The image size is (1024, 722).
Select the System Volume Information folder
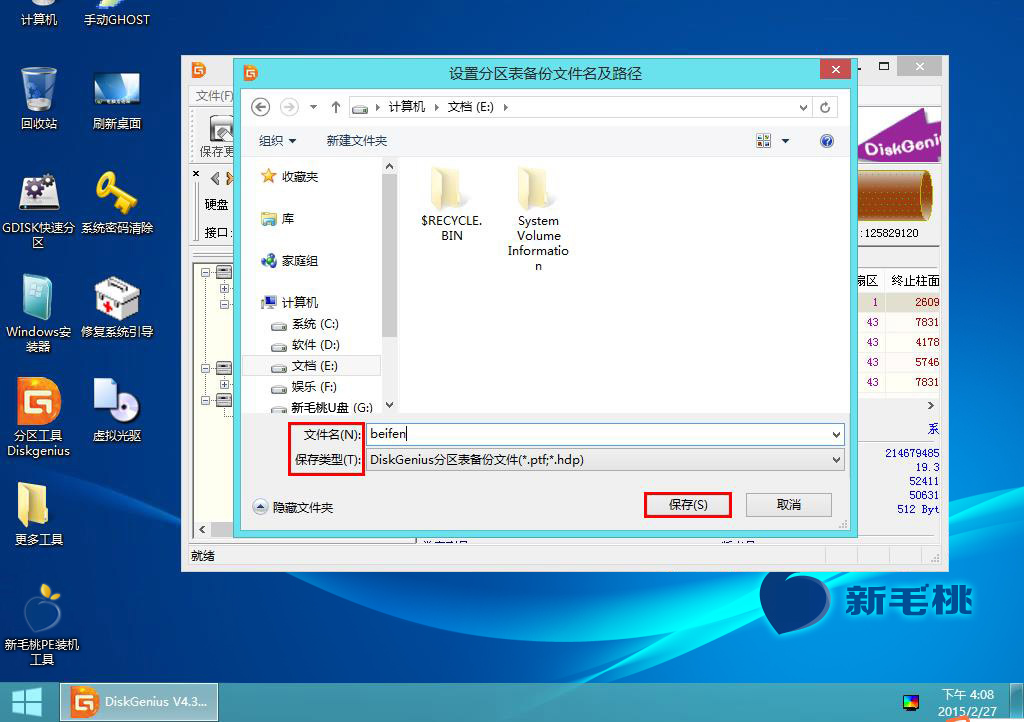pos(538,218)
